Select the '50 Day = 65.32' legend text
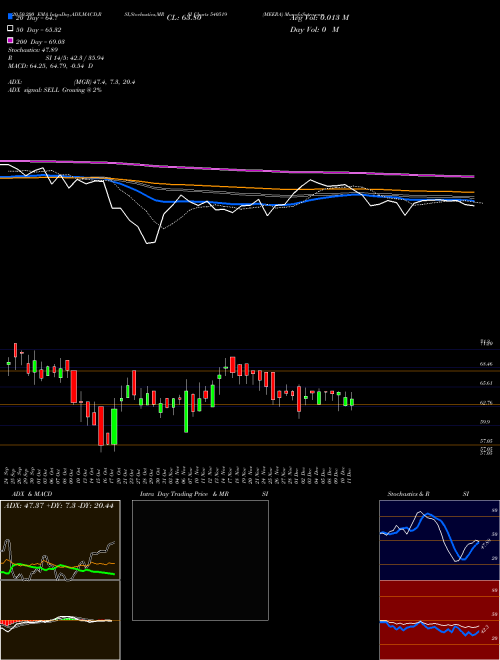The height and width of the screenshot is (660, 500). click(39, 29)
